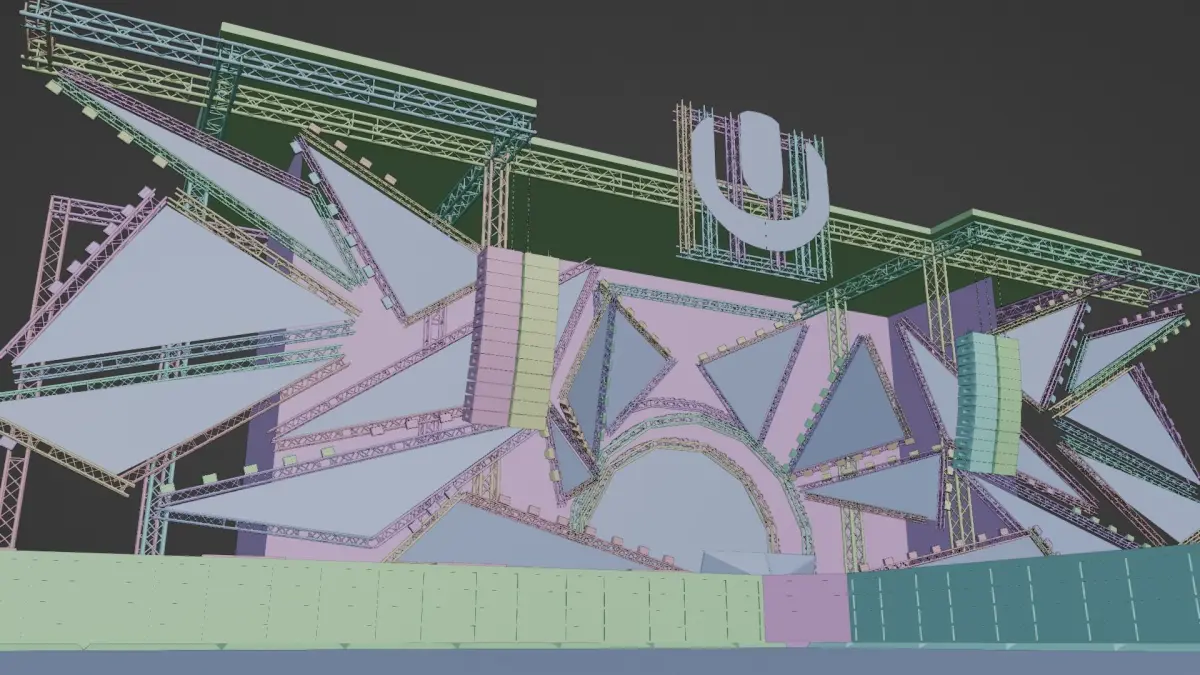This screenshot has width=1200, height=675.
Task: Select the light green front barrier wall
Action: click(381, 599)
